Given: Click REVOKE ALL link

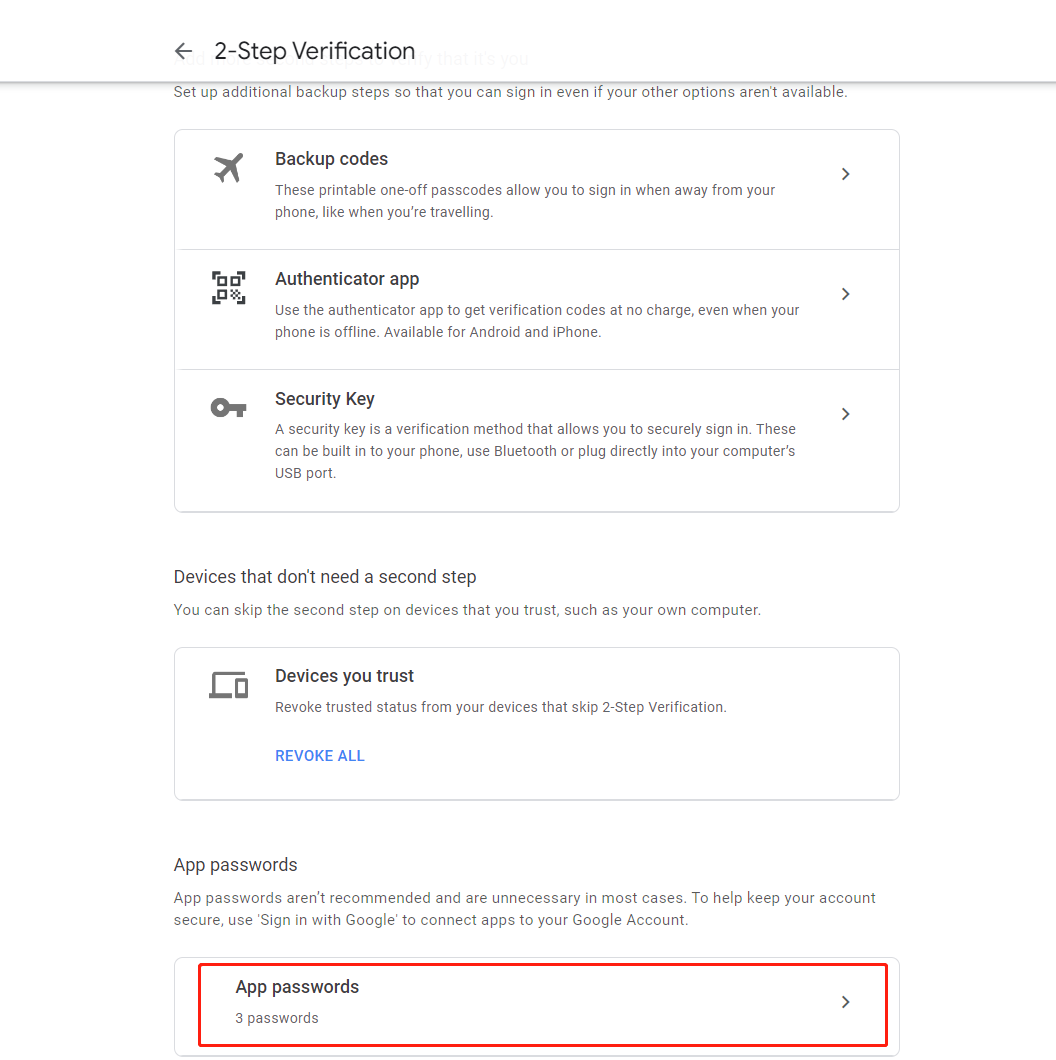Looking at the screenshot, I should point(320,756).
